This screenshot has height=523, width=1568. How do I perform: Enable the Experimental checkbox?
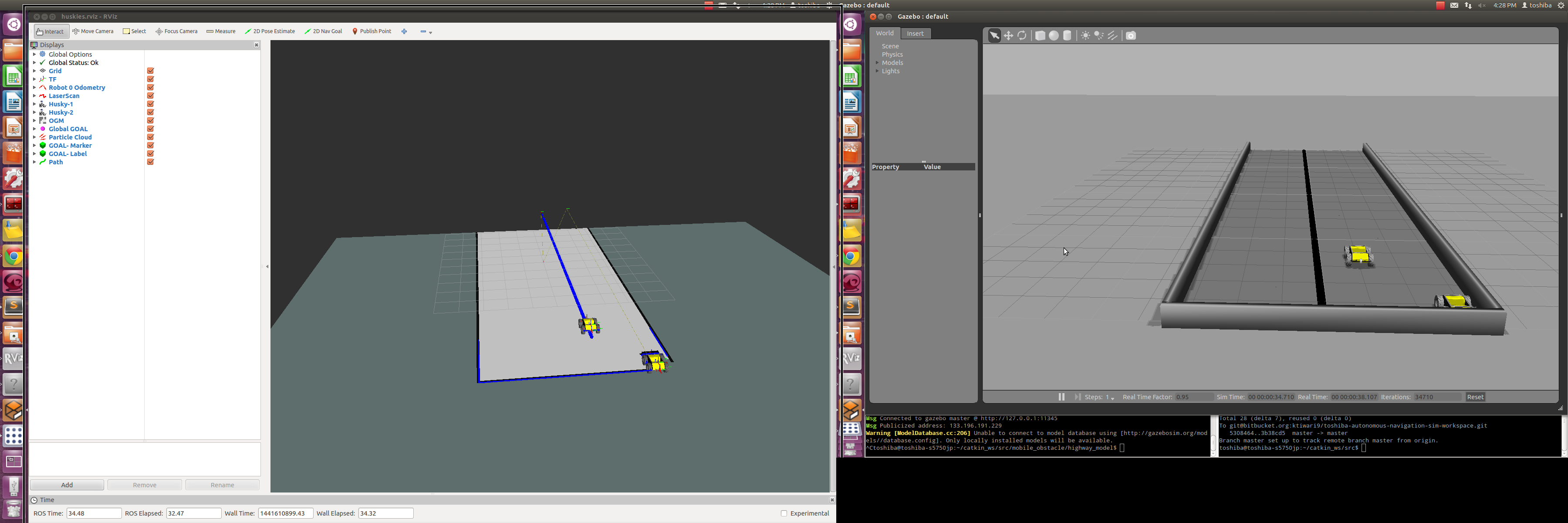coord(784,513)
